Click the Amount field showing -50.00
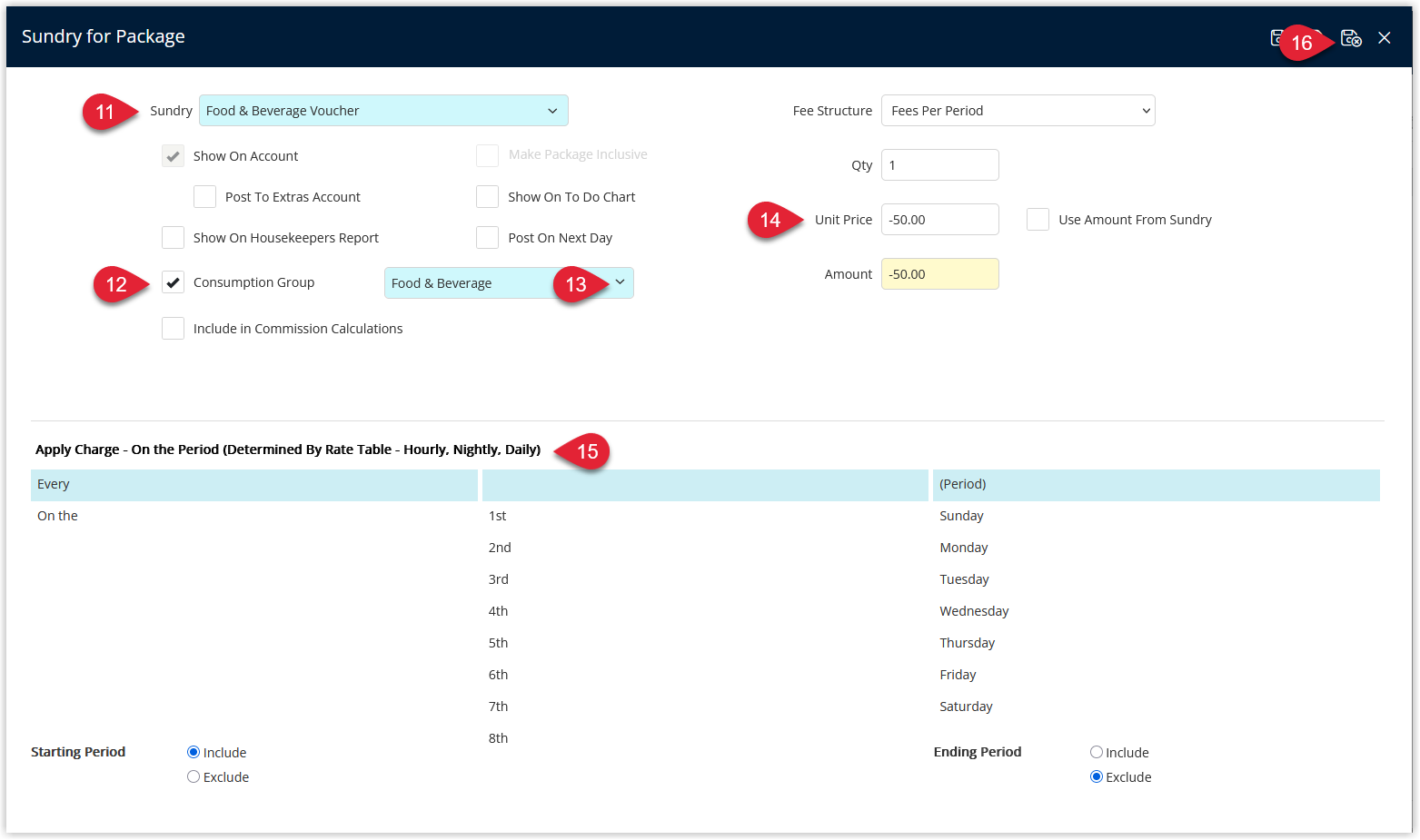 click(x=940, y=274)
